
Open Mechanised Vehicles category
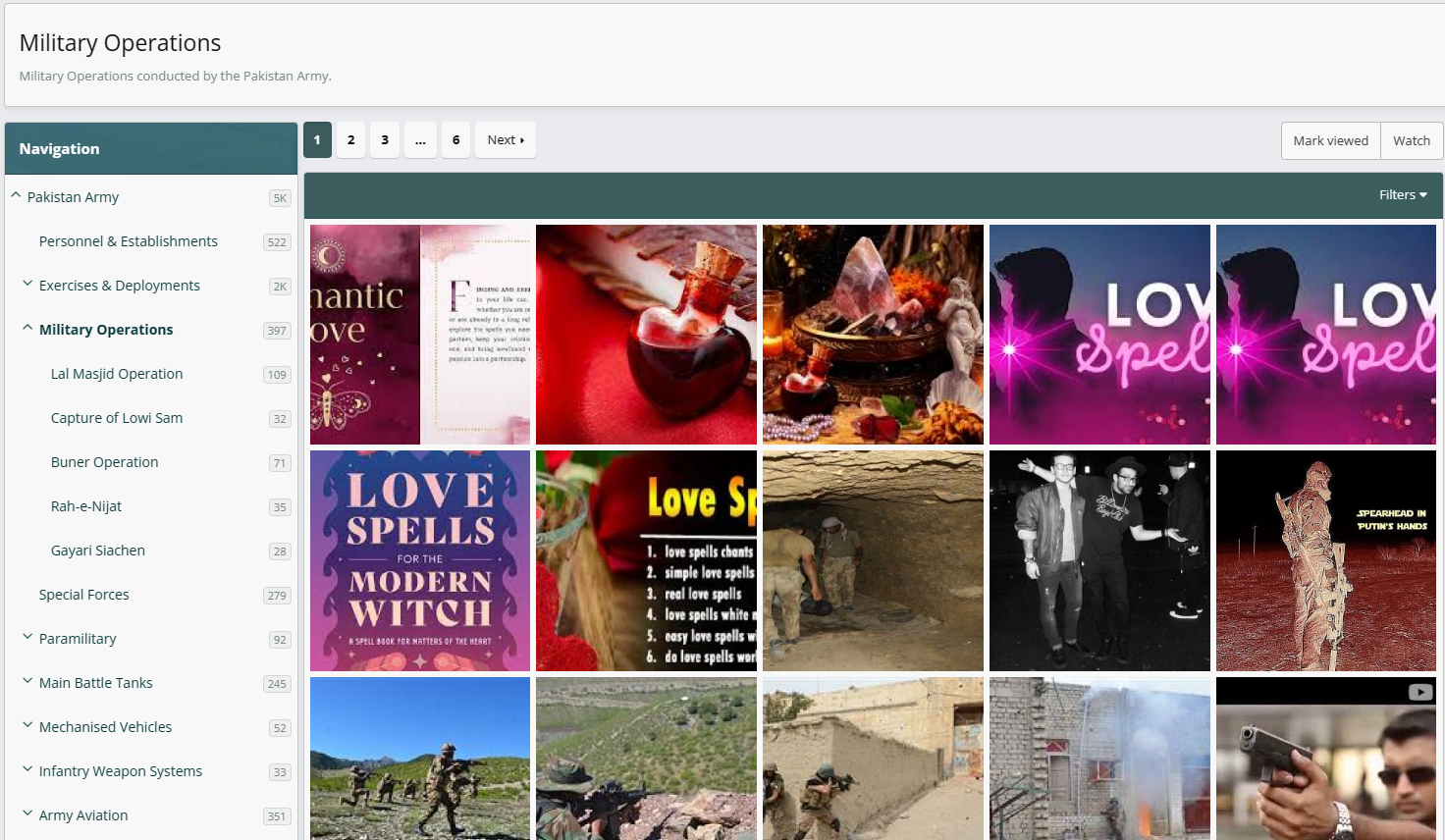(x=105, y=727)
